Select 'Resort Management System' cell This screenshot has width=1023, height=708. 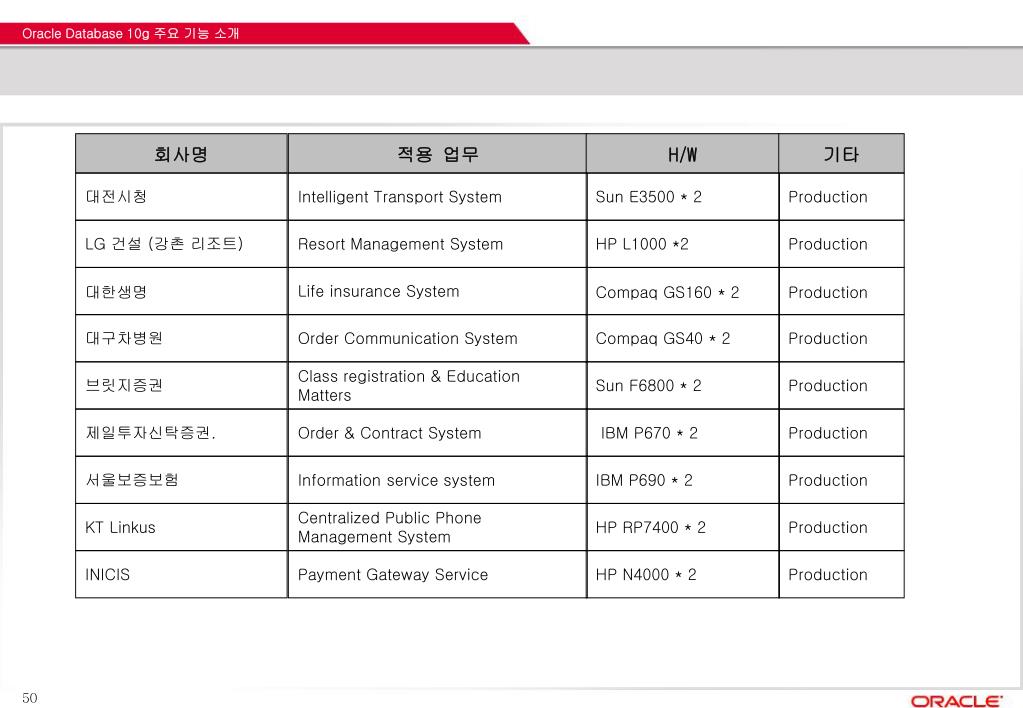tap(437, 244)
